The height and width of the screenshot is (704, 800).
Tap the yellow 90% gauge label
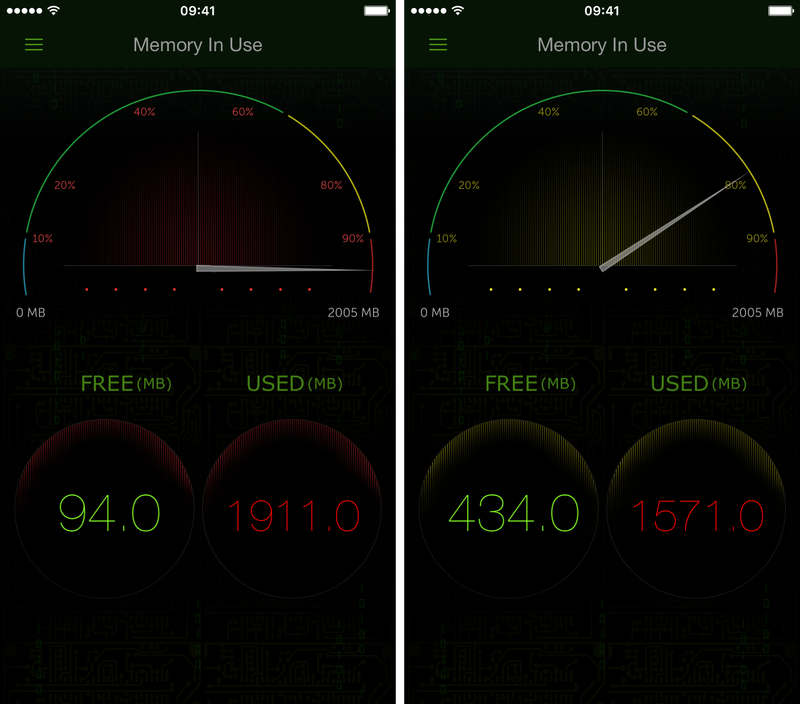tap(757, 238)
